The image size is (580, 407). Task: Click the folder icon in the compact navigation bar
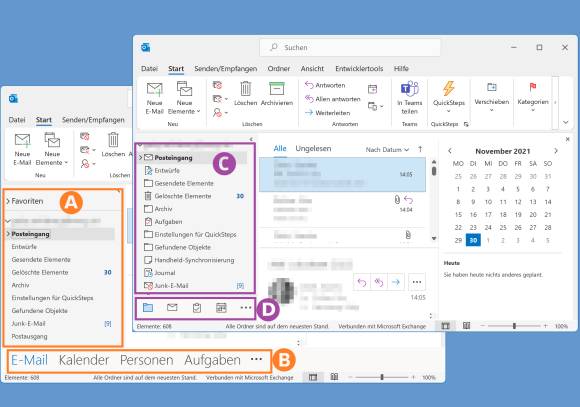(x=148, y=307)
